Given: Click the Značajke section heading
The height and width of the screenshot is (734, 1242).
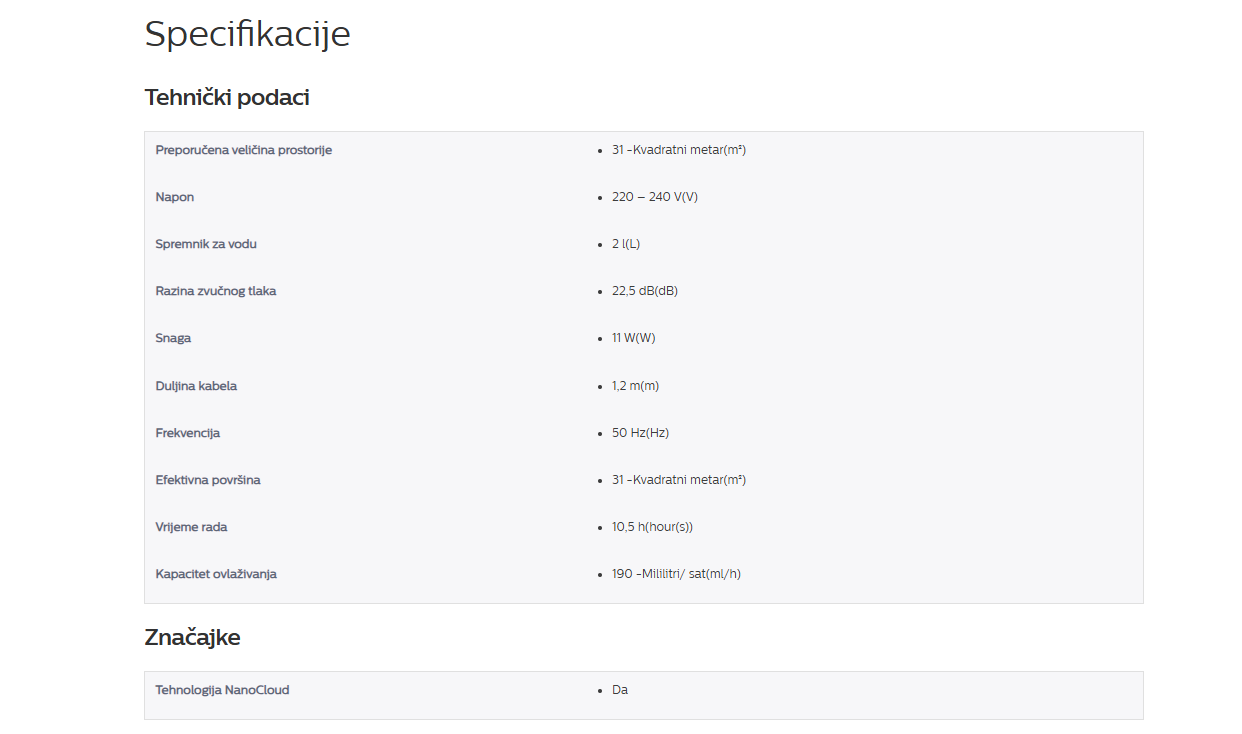Looking at the screenshot, I should click(192, 638).
